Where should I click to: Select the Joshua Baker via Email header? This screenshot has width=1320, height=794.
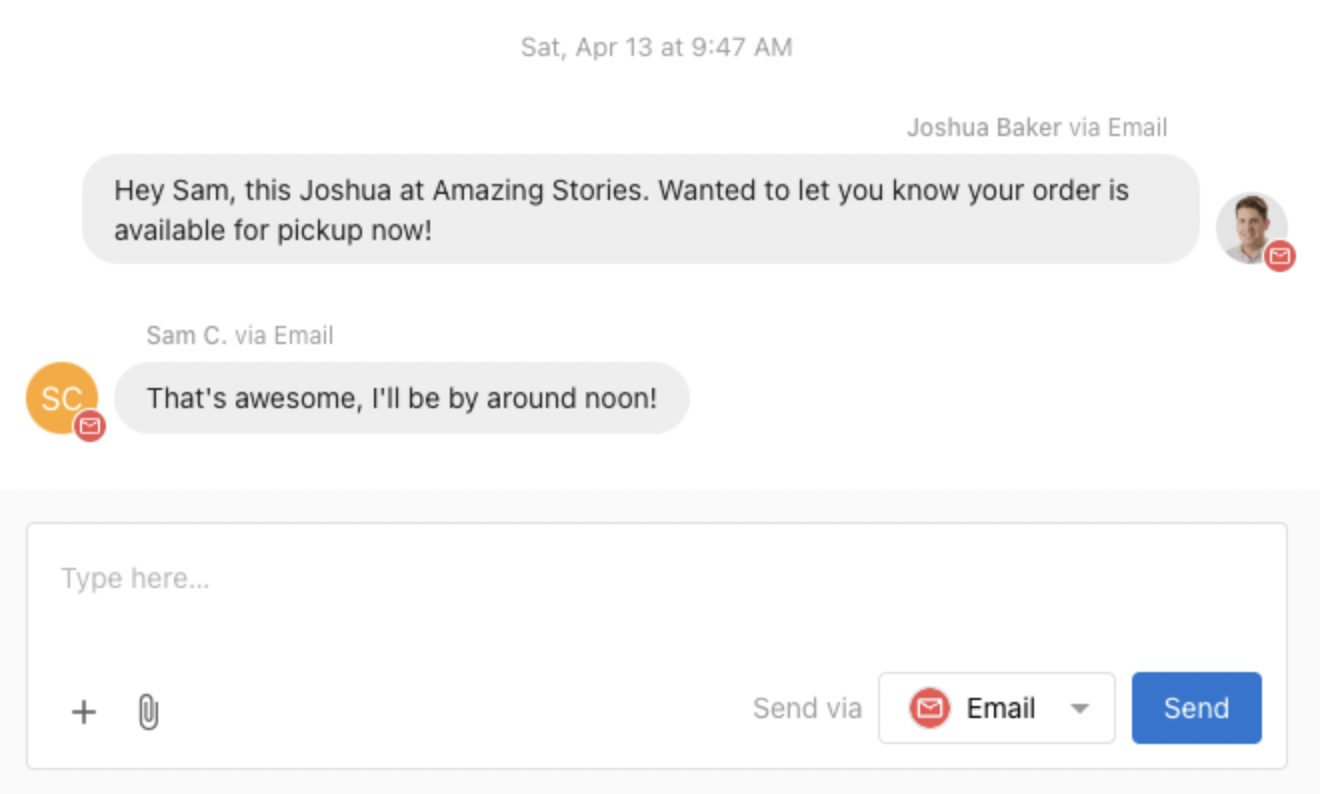click(x=1037, y=127)
